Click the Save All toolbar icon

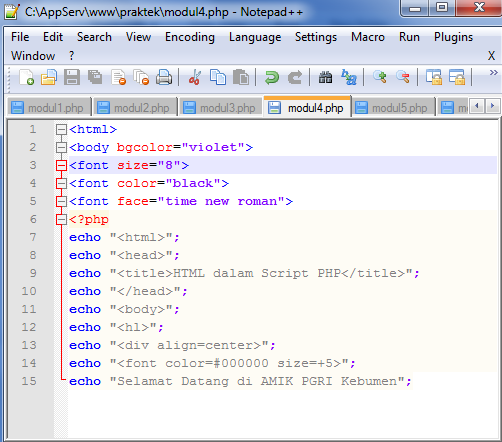[95, 77]
